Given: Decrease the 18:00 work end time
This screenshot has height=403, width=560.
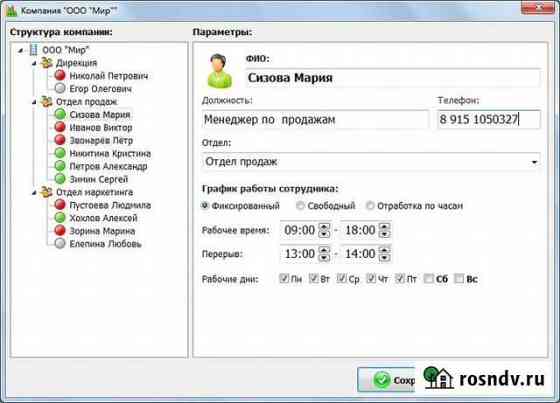Looking at the screenshot, I should [384, 234].
